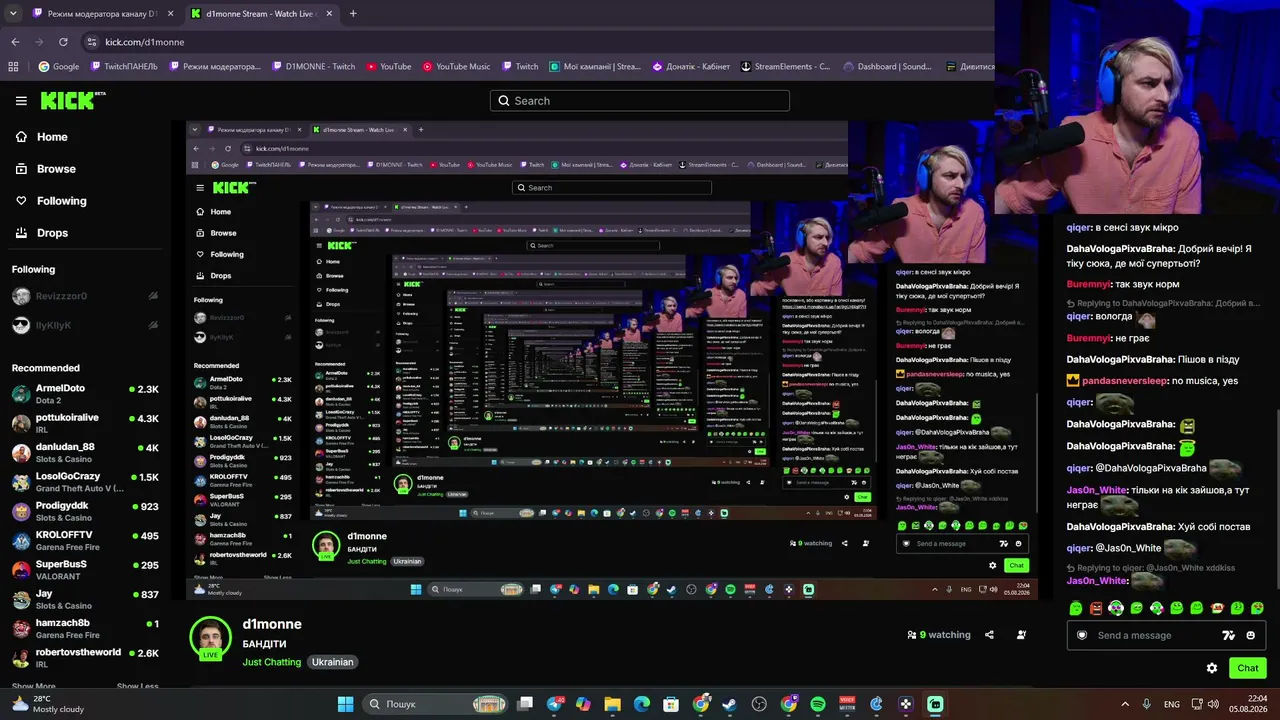The width and height of the screenshot is (1280, 720).
Task: Click the Ukrainian language tag
Action: pyautogui.click(x=332, y=662)
